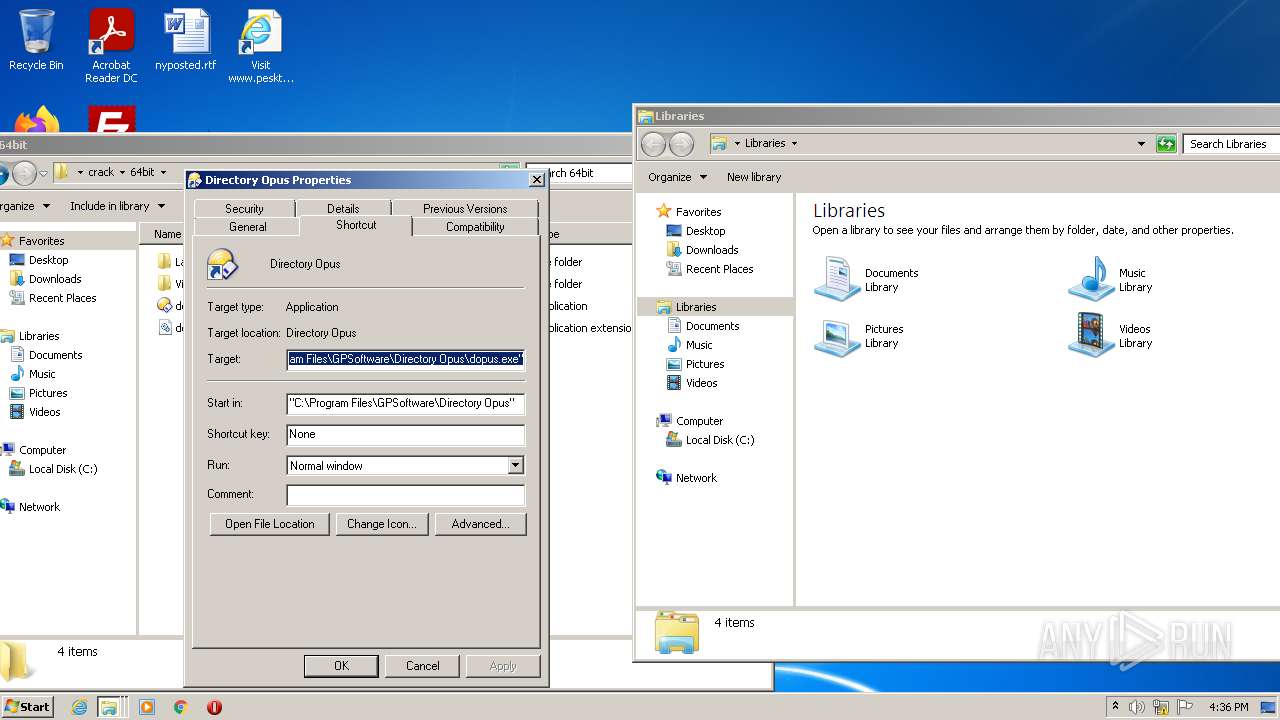The height and width of the screenshot is (720, 1280).
Task: Open the Recycle Bin desktop icon
Action: tap(36, 40)
